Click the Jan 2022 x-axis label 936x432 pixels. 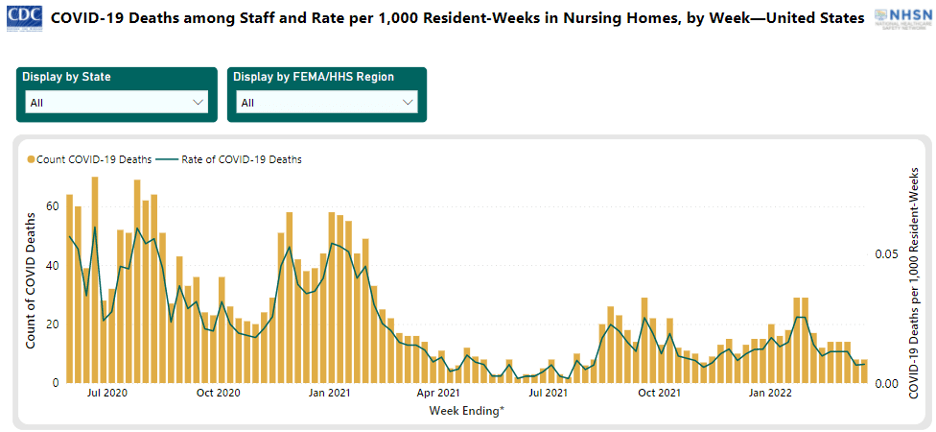770,394
